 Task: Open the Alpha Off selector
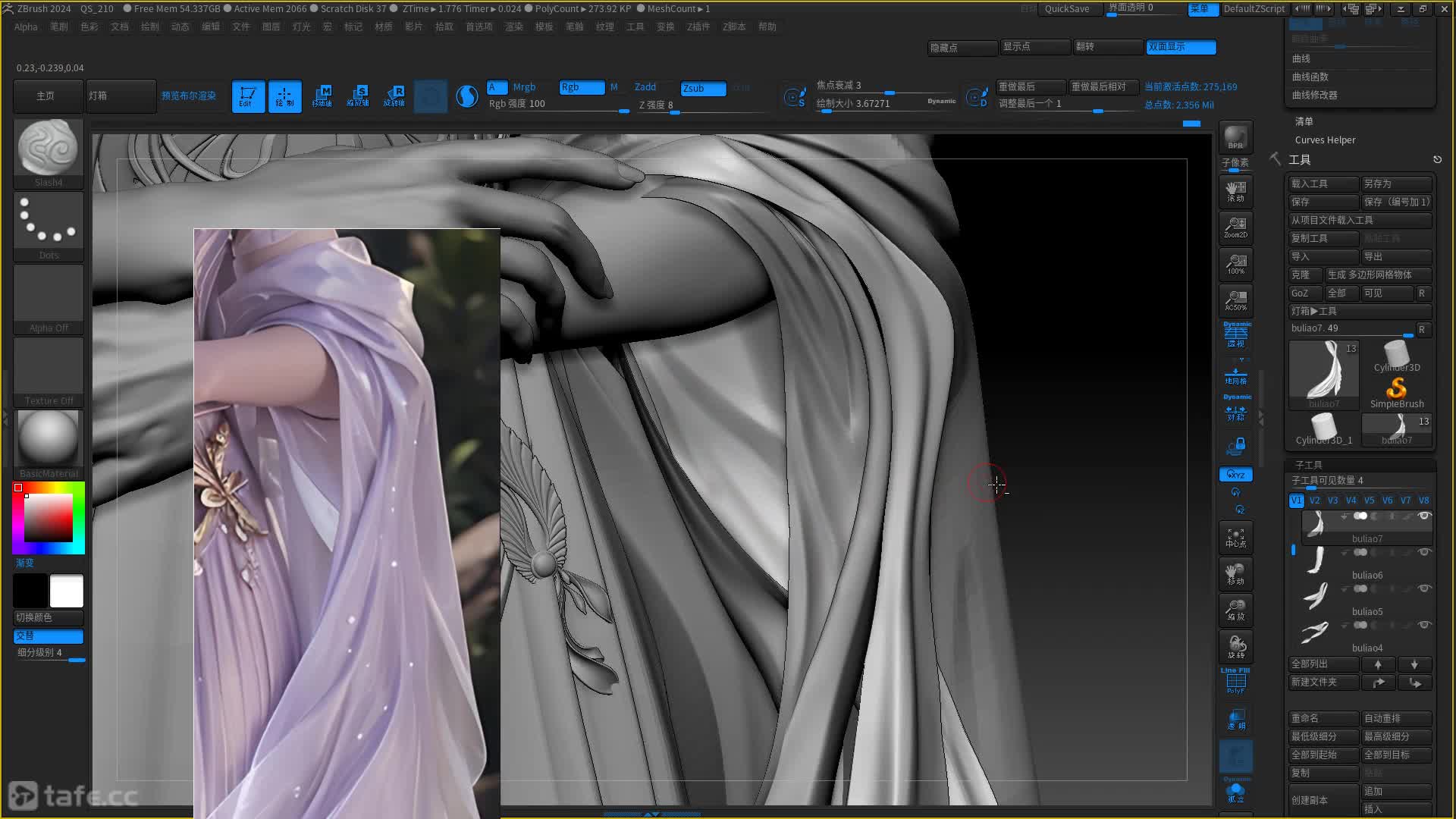(49, 299)
